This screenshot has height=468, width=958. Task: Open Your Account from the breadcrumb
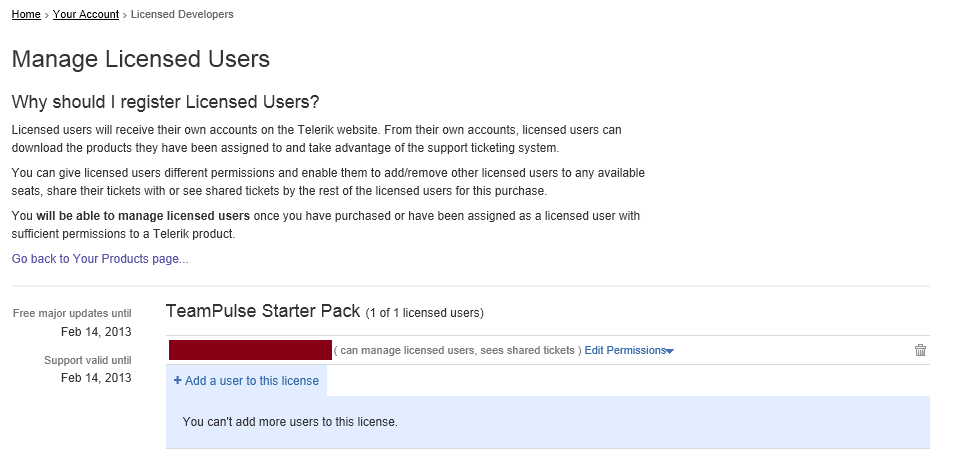86,14
